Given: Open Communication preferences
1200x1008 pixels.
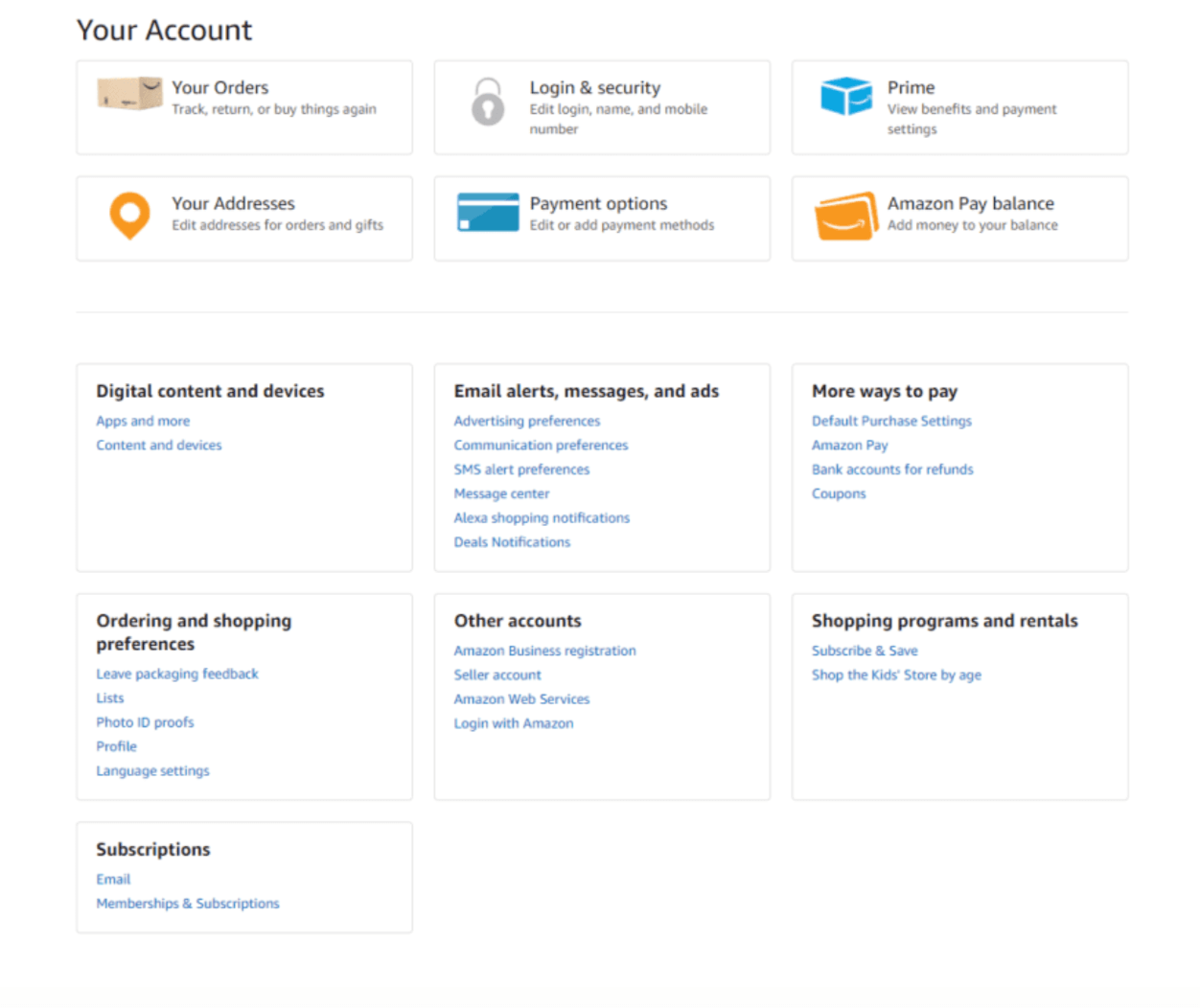Looking at the screenshot, I should 541,445.
